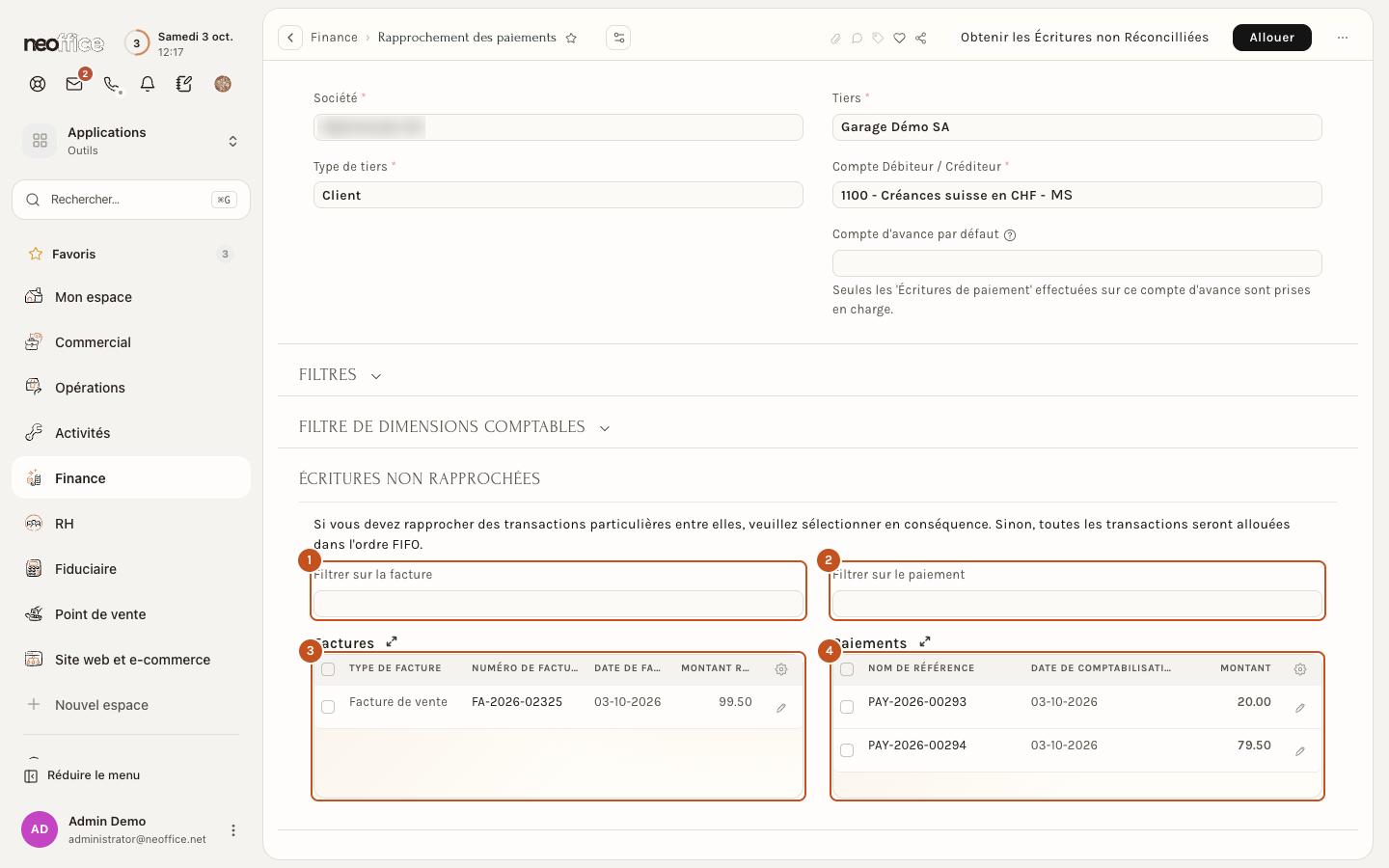The width and height of the screenshot is (1389, 868).
Task: Open Finance in the sidebar menu
Action: click(x=131, y=478)
